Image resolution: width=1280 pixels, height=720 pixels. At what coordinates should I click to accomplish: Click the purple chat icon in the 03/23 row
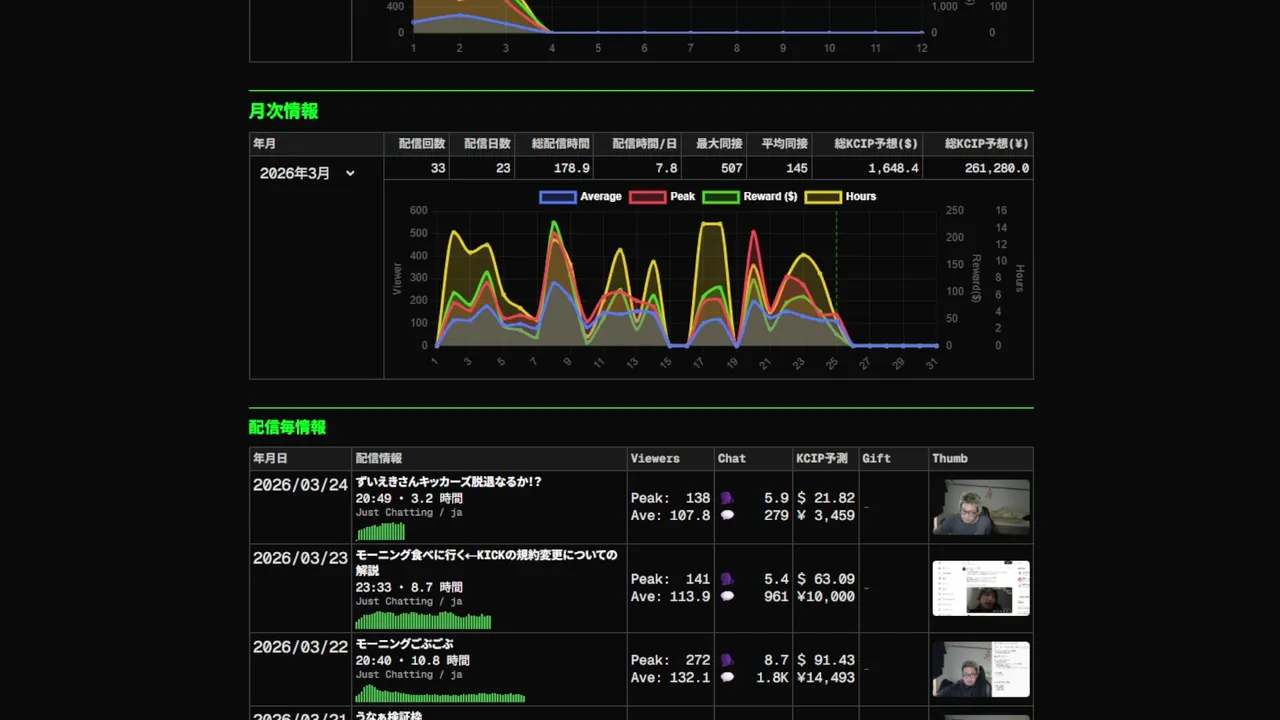click(x=727, y=579)
